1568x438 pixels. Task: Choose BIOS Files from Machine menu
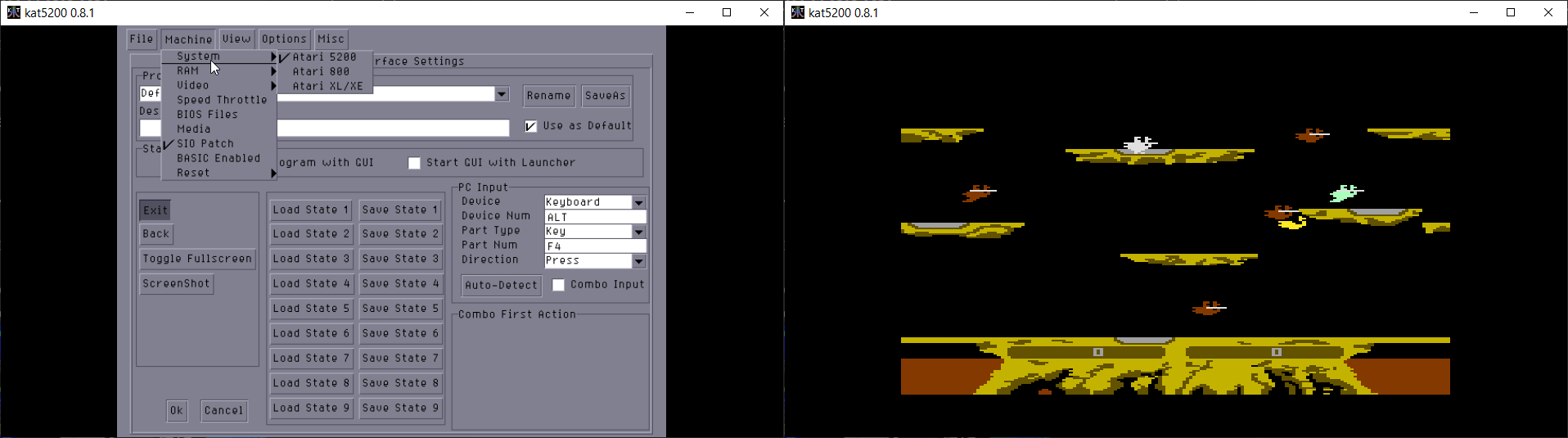point(219,115)
